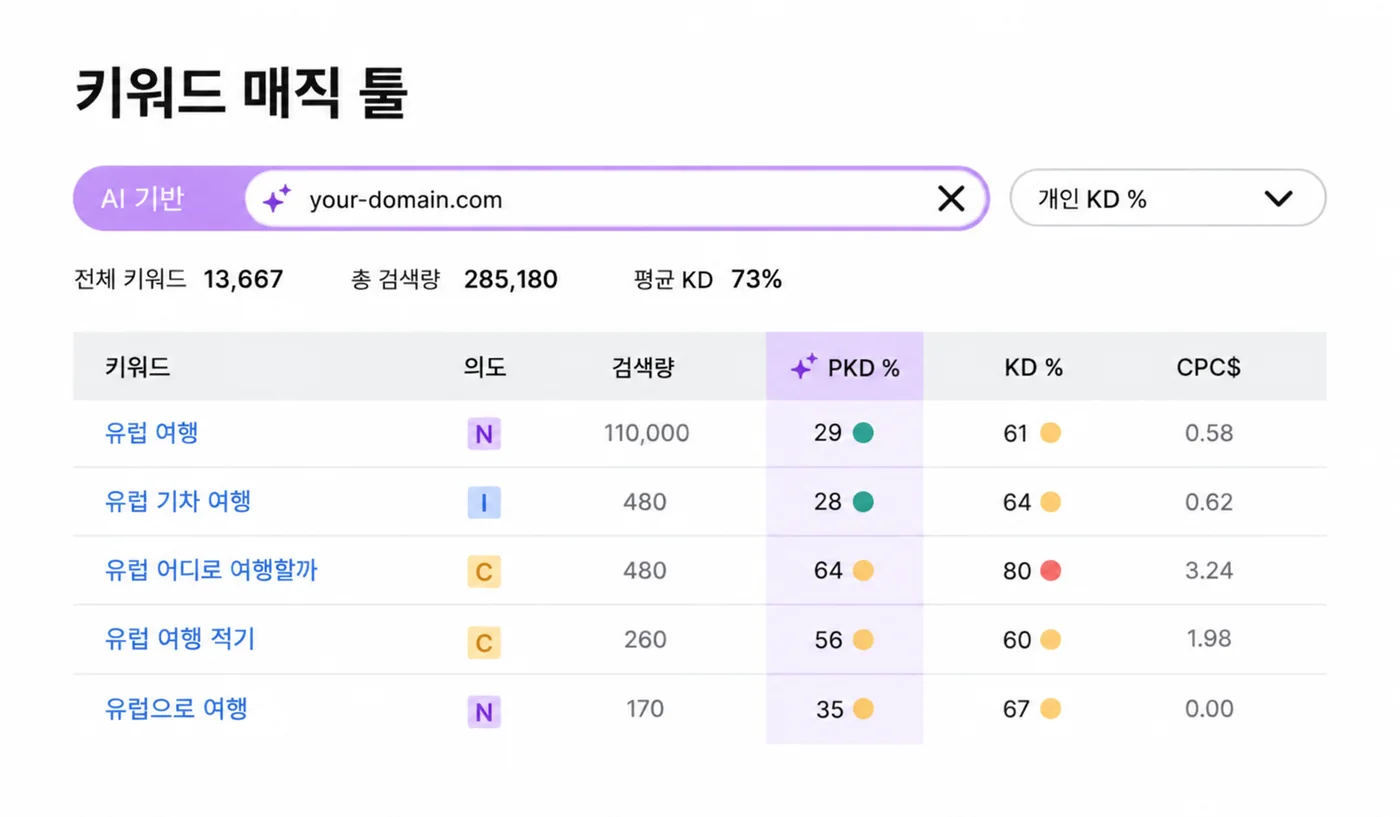Focus the your-domain.com input field

click(617, 199)
